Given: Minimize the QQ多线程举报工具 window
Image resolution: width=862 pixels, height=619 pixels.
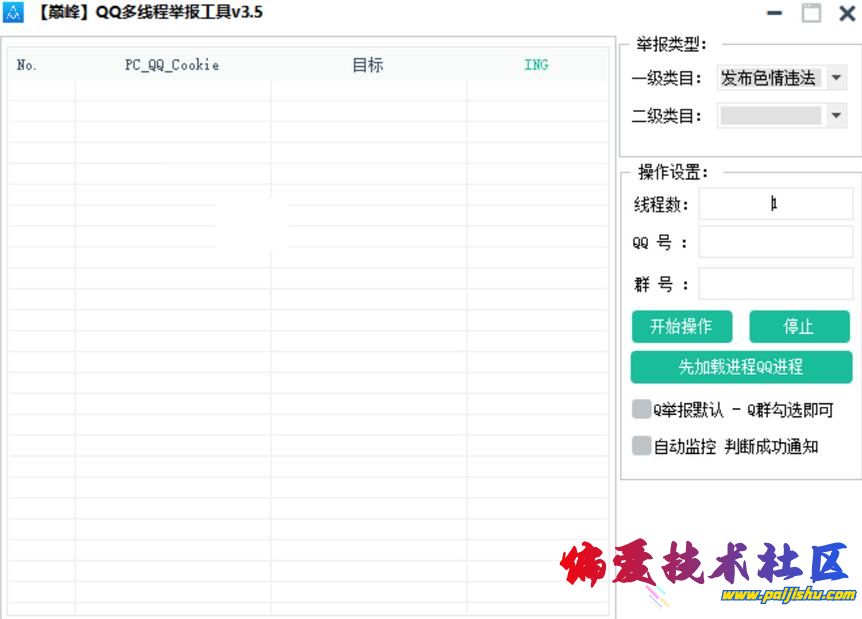Looking at the screenshot, I should click(x=773, y=13).
